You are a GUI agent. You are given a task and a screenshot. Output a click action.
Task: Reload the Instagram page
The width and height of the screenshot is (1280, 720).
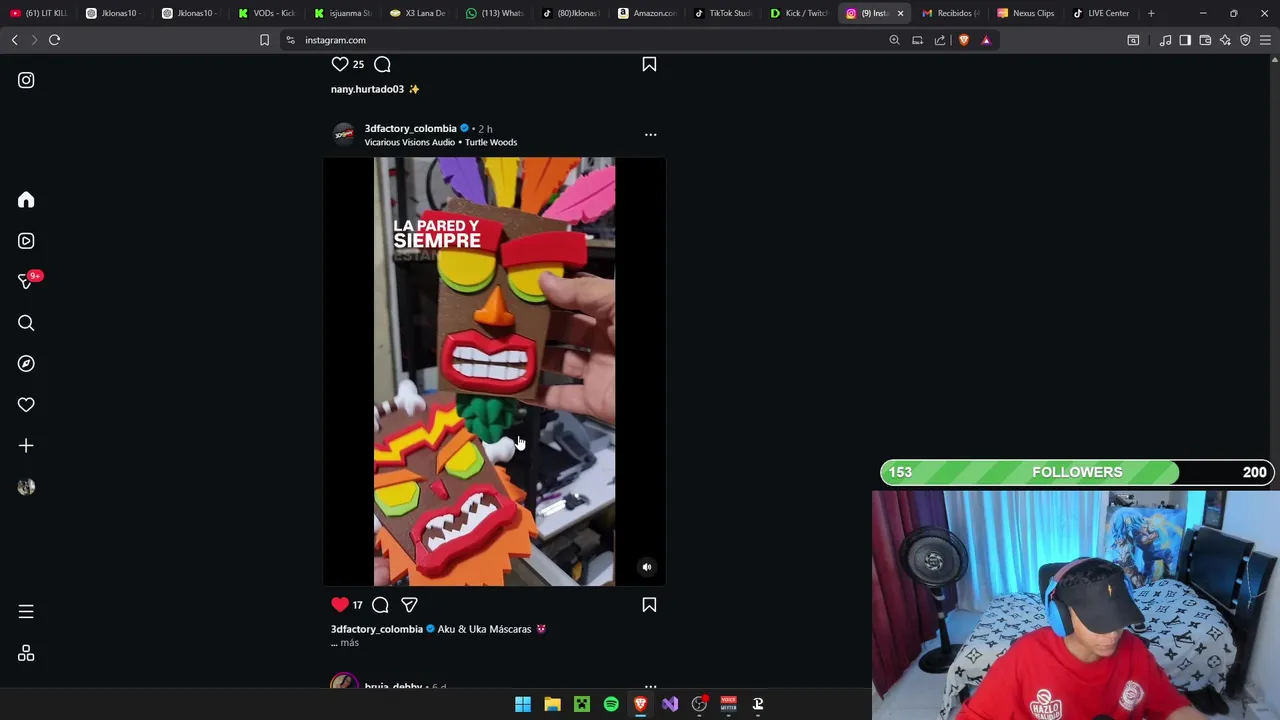54,40
